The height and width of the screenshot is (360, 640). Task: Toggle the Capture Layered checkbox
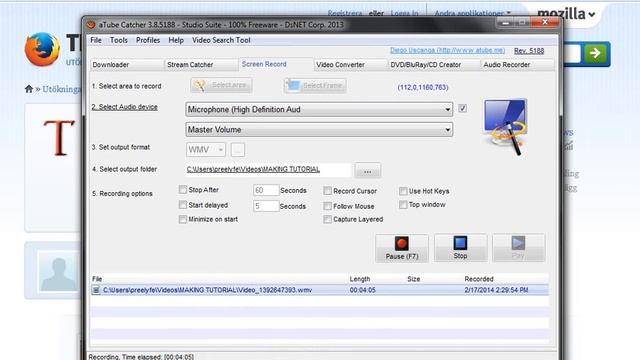pos(327,220)
